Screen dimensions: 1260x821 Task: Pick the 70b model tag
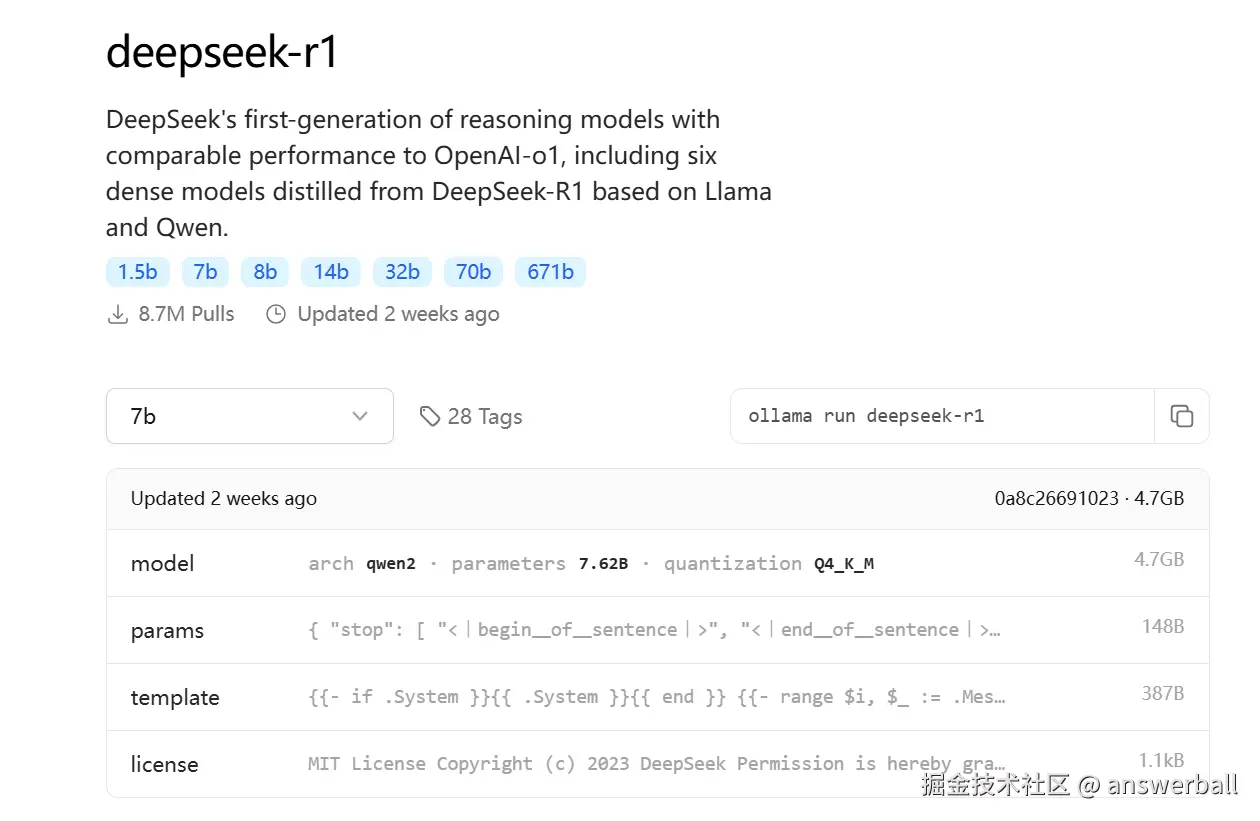pos(473,272)
